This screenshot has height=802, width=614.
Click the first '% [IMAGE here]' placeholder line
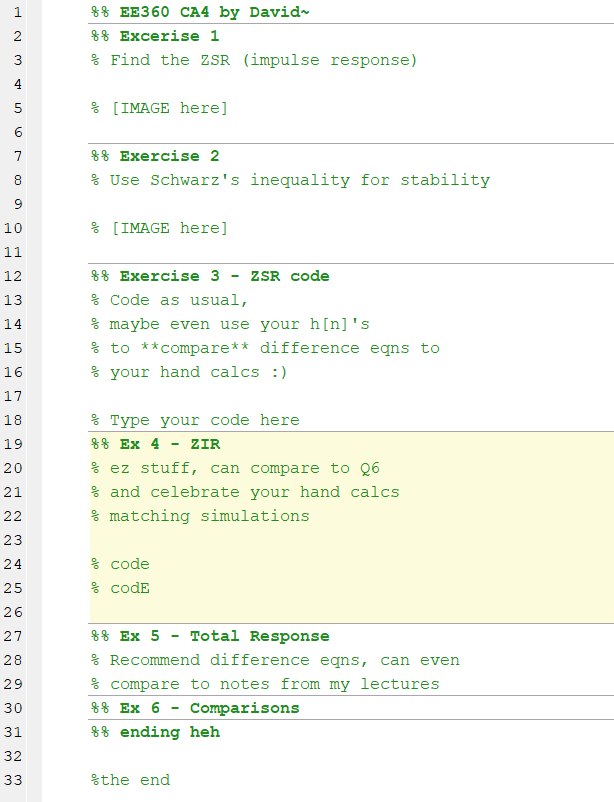click(x=159, y=108)
